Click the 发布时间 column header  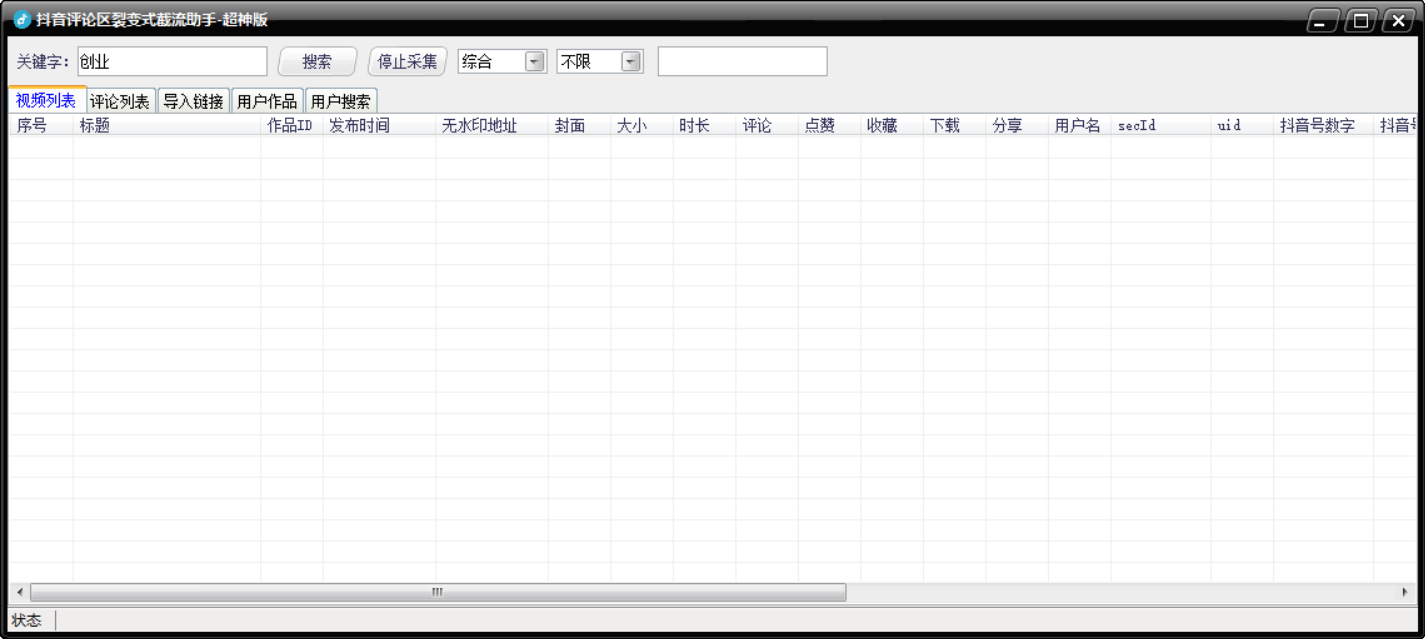click(x=379, y=125)
